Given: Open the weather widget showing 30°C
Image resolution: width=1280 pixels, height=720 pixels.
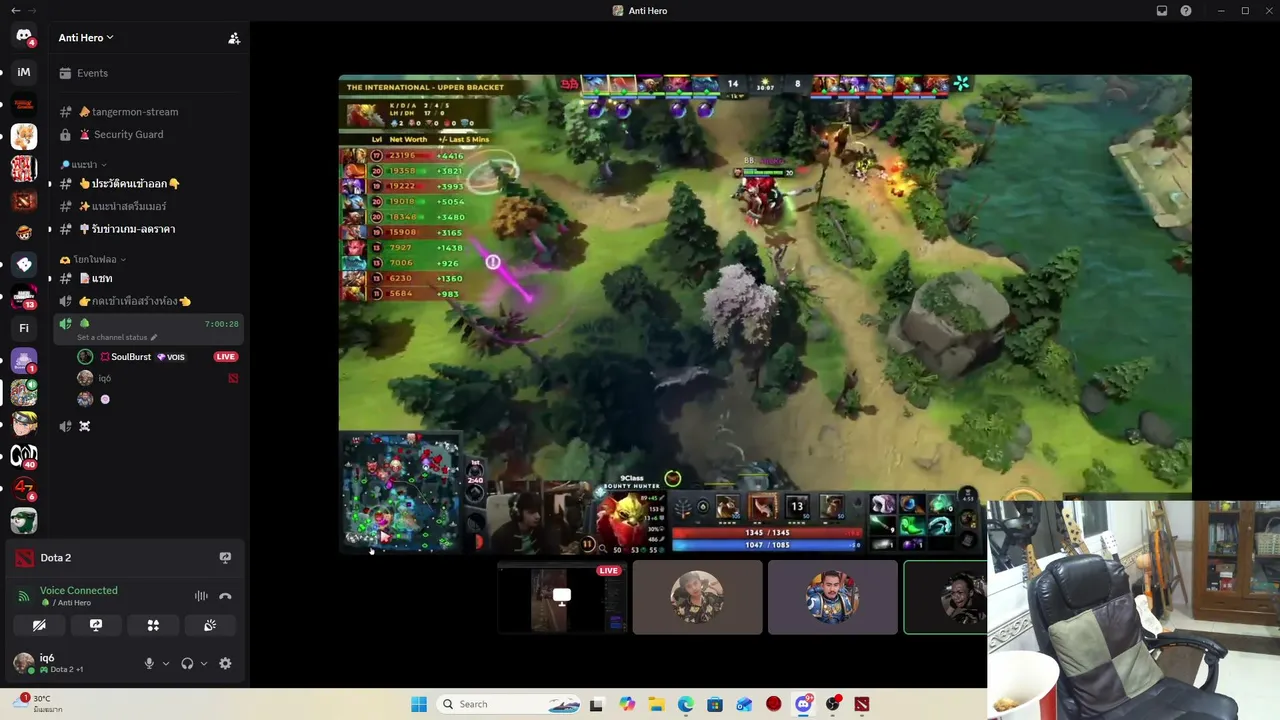Looking at the screenshot, I should [x=40, y=703].
